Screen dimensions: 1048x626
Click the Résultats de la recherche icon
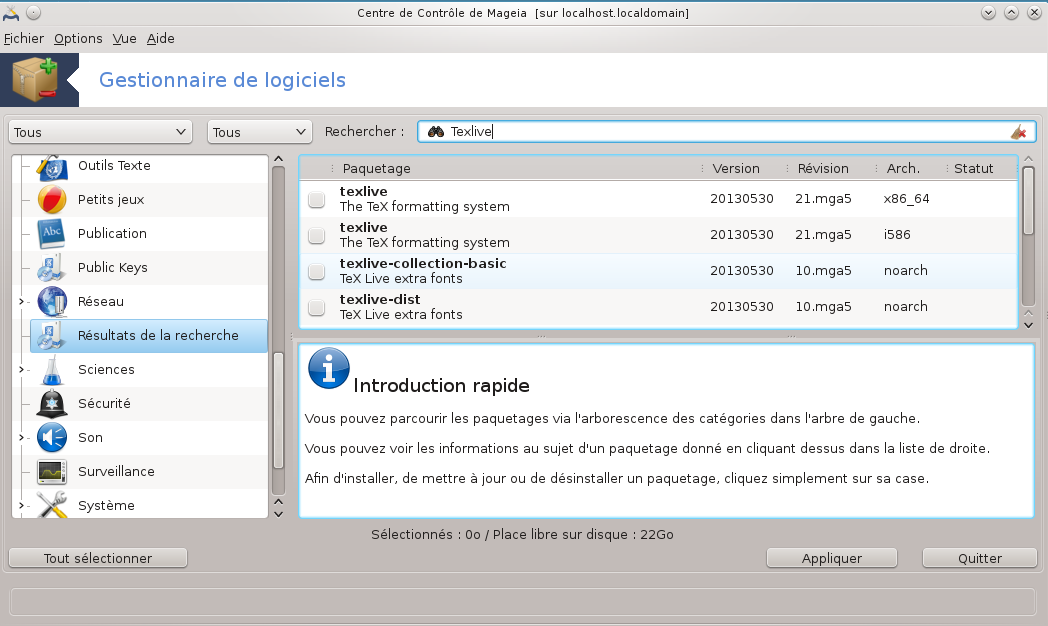click(x=52, y=336)
